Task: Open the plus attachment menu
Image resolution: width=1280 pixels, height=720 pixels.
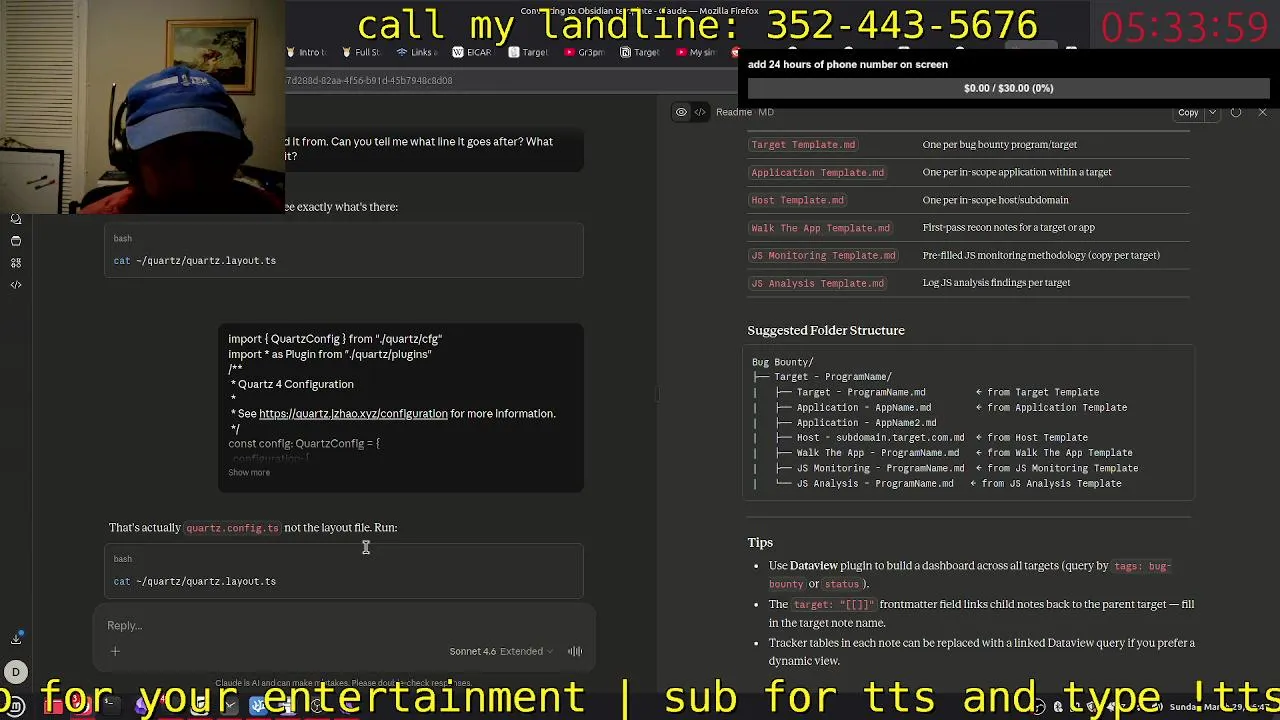Action: (115, 651)
